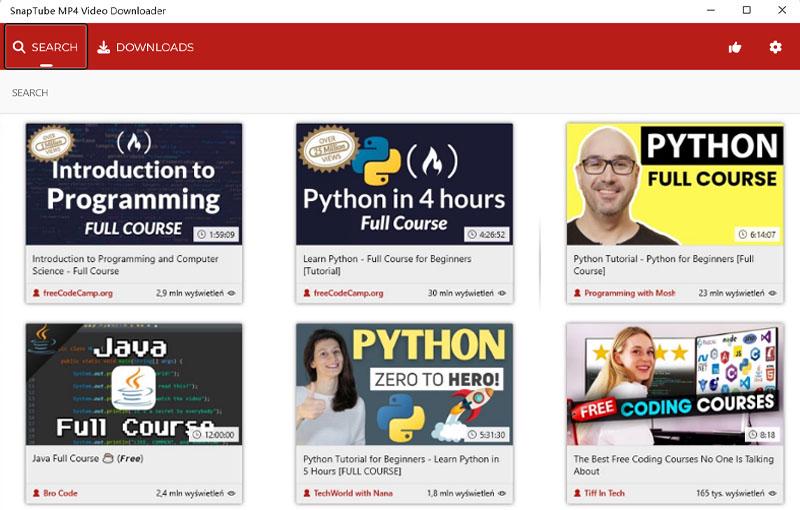Click the download arrow icon in header
Image resolution: width=800 pixels, height=510 pixels.
pyautogui.click(x=104, y=47)
